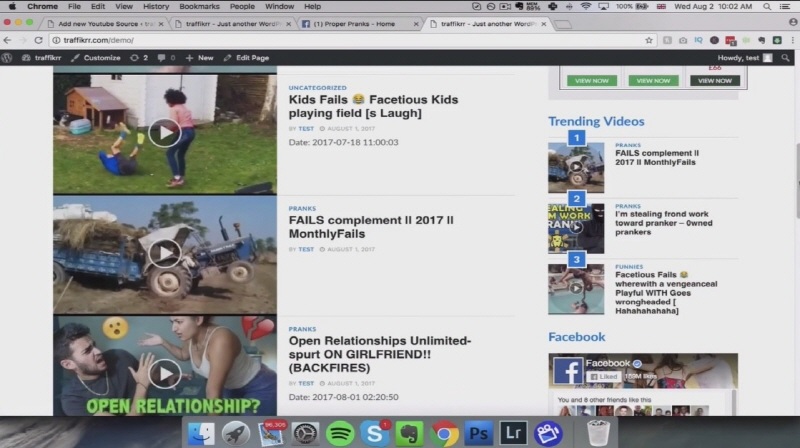Open Spotify from the dock
Screen dimensions: 800x448
point(340,434)
